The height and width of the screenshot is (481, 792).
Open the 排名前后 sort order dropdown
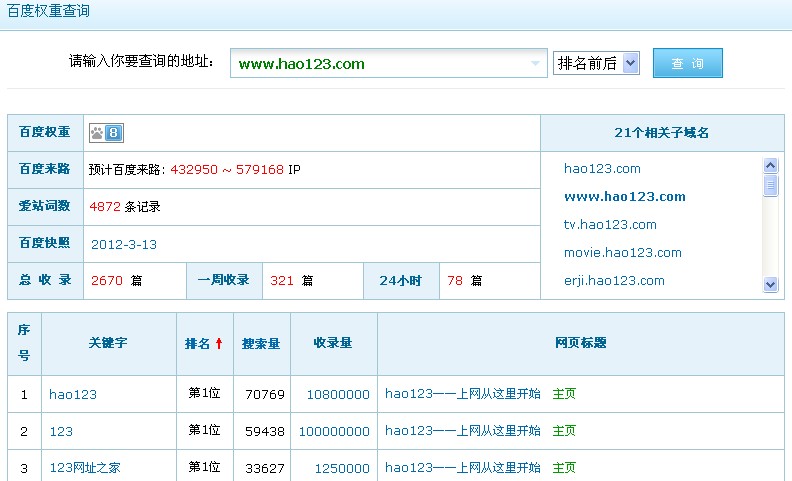click(596, 63)
